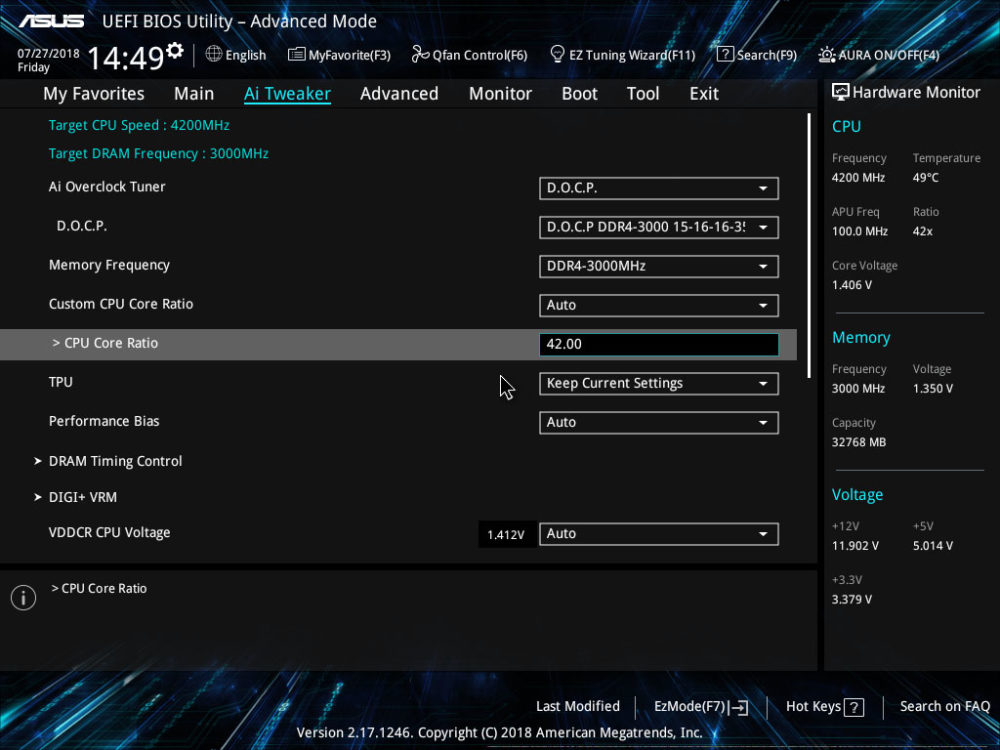Click the Memory Frequency label
Image resolution: width=1000 pixels, height=750 pixels.
pos(109,265)
